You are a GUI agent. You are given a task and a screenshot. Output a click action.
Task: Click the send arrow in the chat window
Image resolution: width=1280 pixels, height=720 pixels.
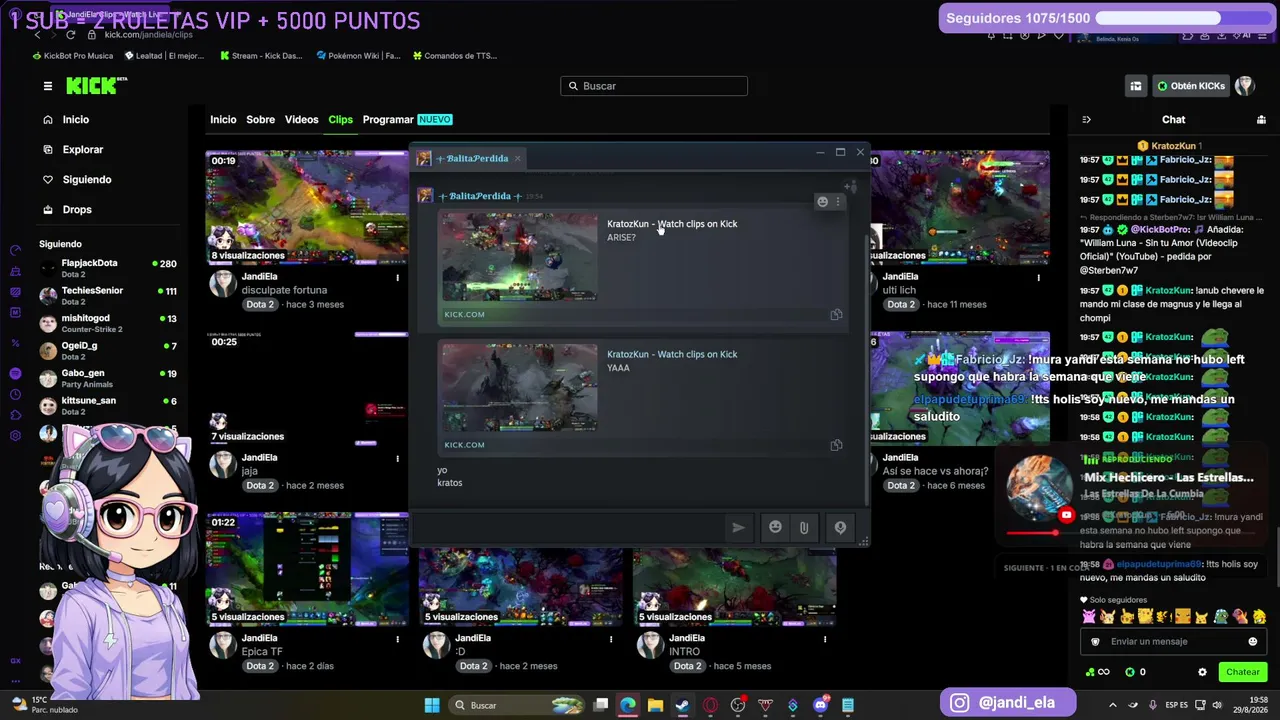pos(738,528)
